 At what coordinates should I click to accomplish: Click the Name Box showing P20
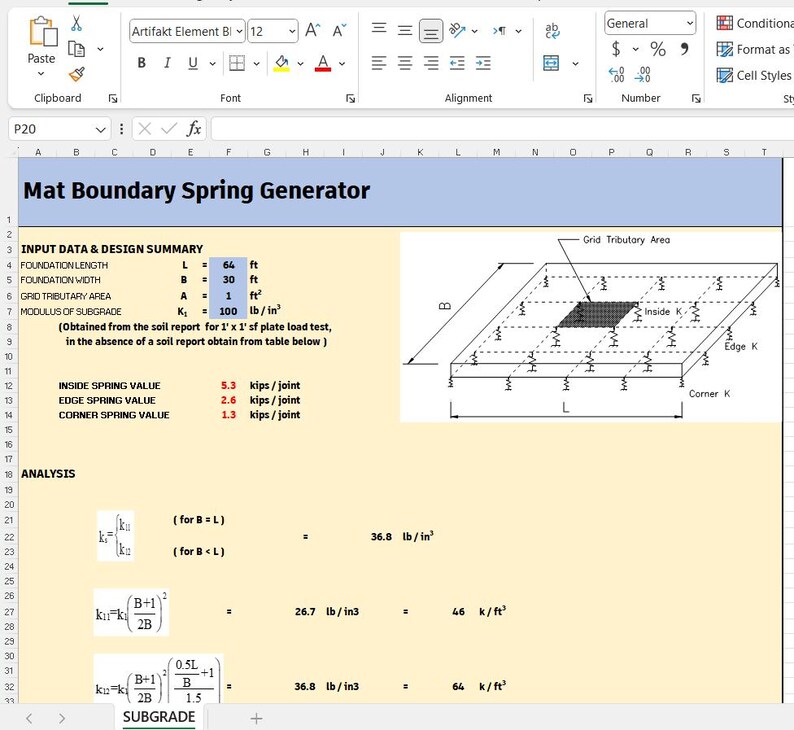pos(51,129)
